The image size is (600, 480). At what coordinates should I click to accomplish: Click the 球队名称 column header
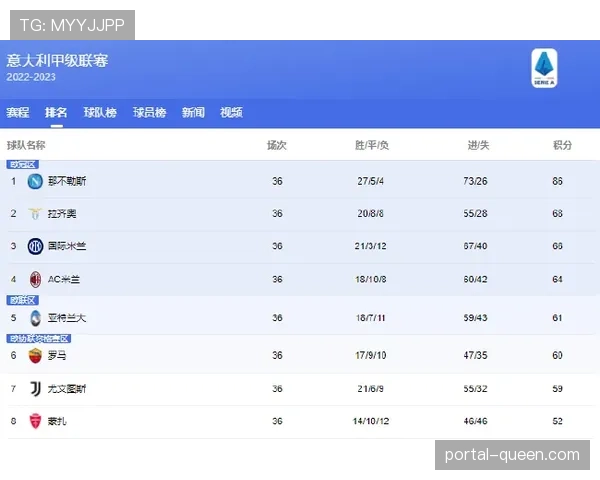[26, 145]
